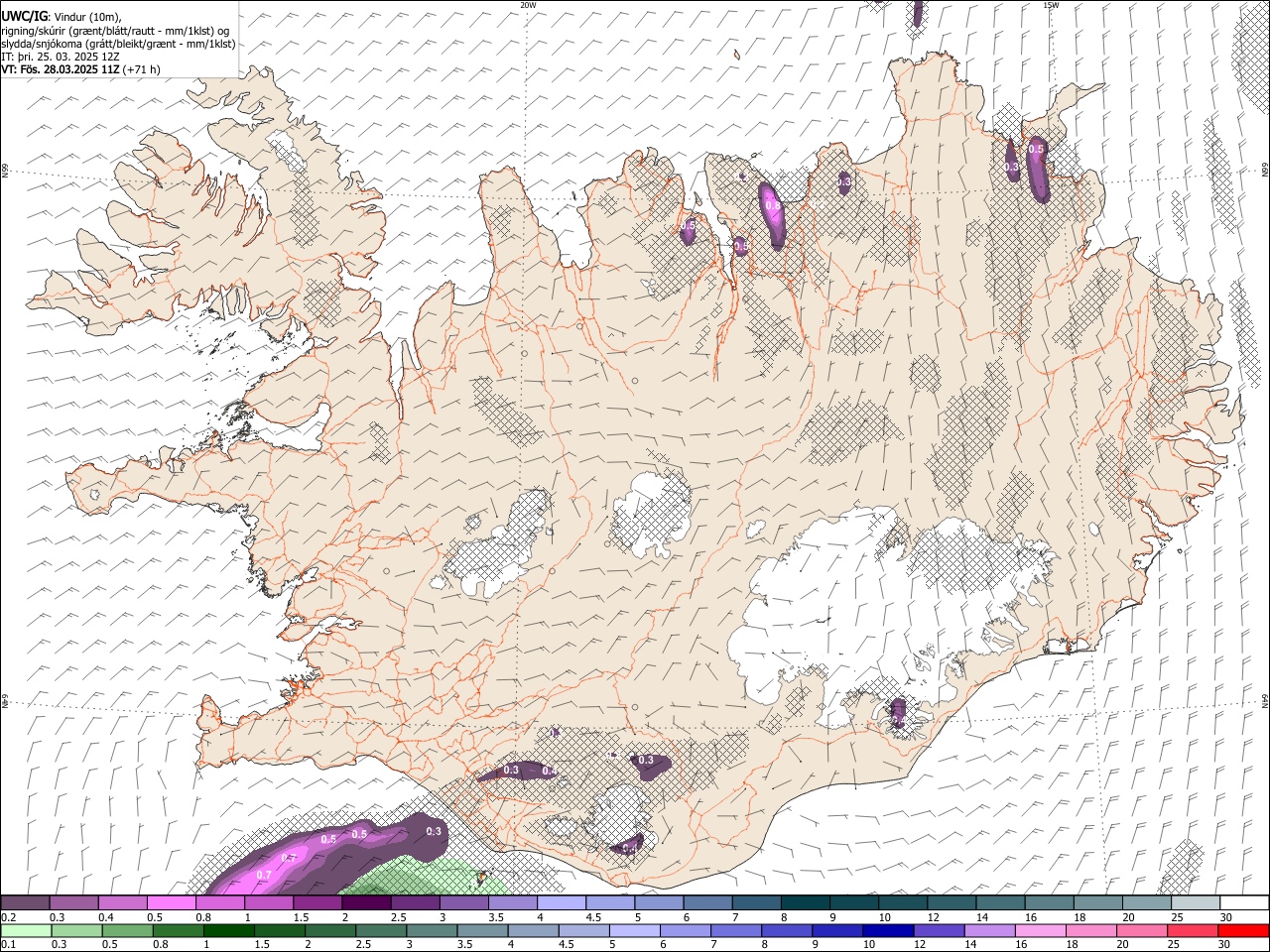Pick upper legend swatch between 4 and 4.5

560,902
